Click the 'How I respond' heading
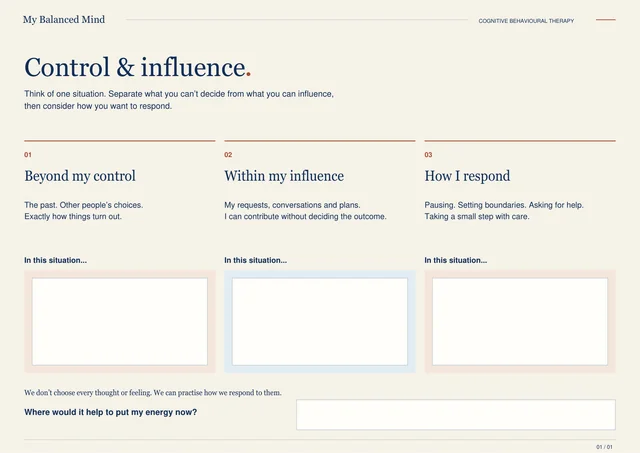Screen dimensions: 640x453 click(467, 176)
